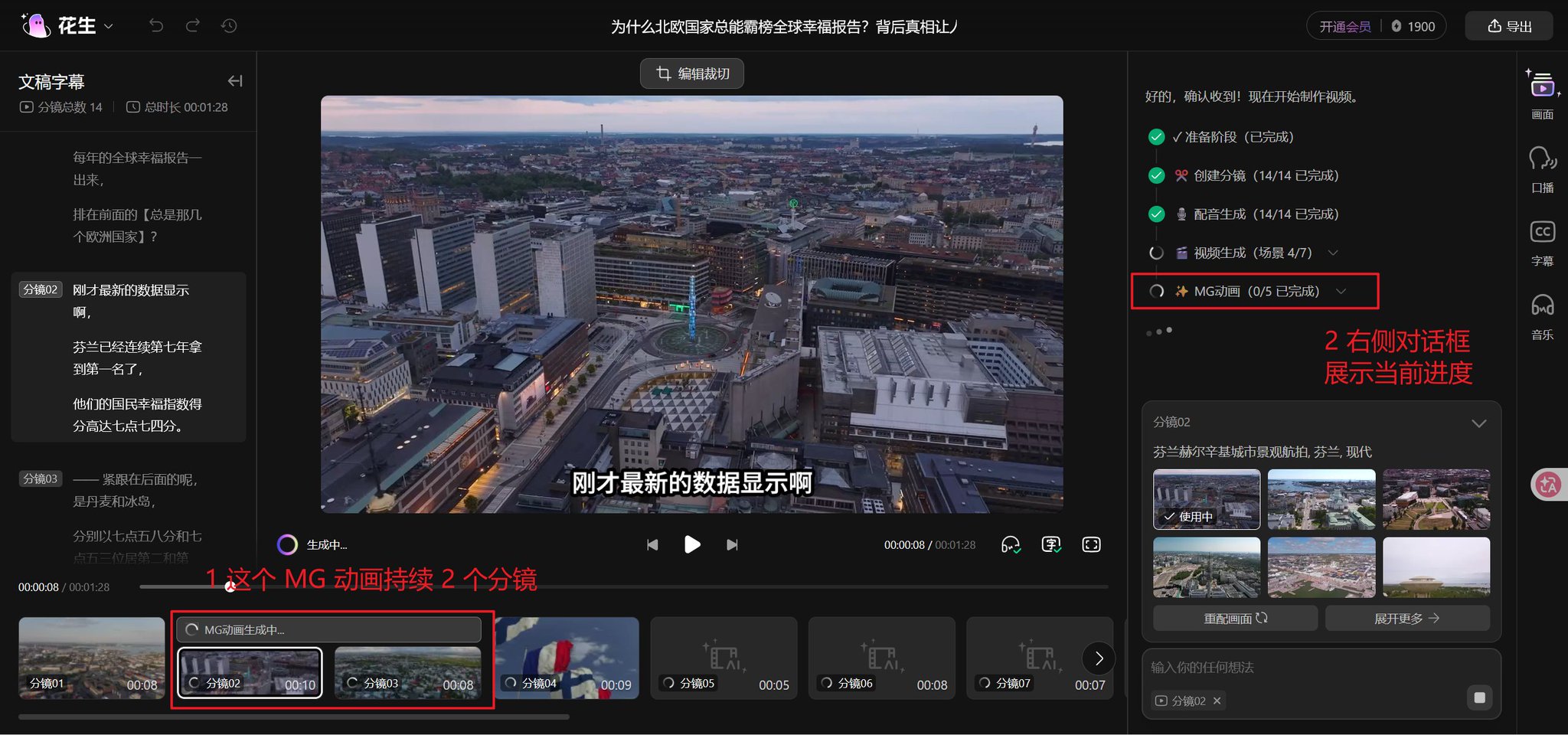The width and height of the screenshot is (1568, 735).
Task: Select the 分镜03 tag in the script
Action: tap(41, 479)
